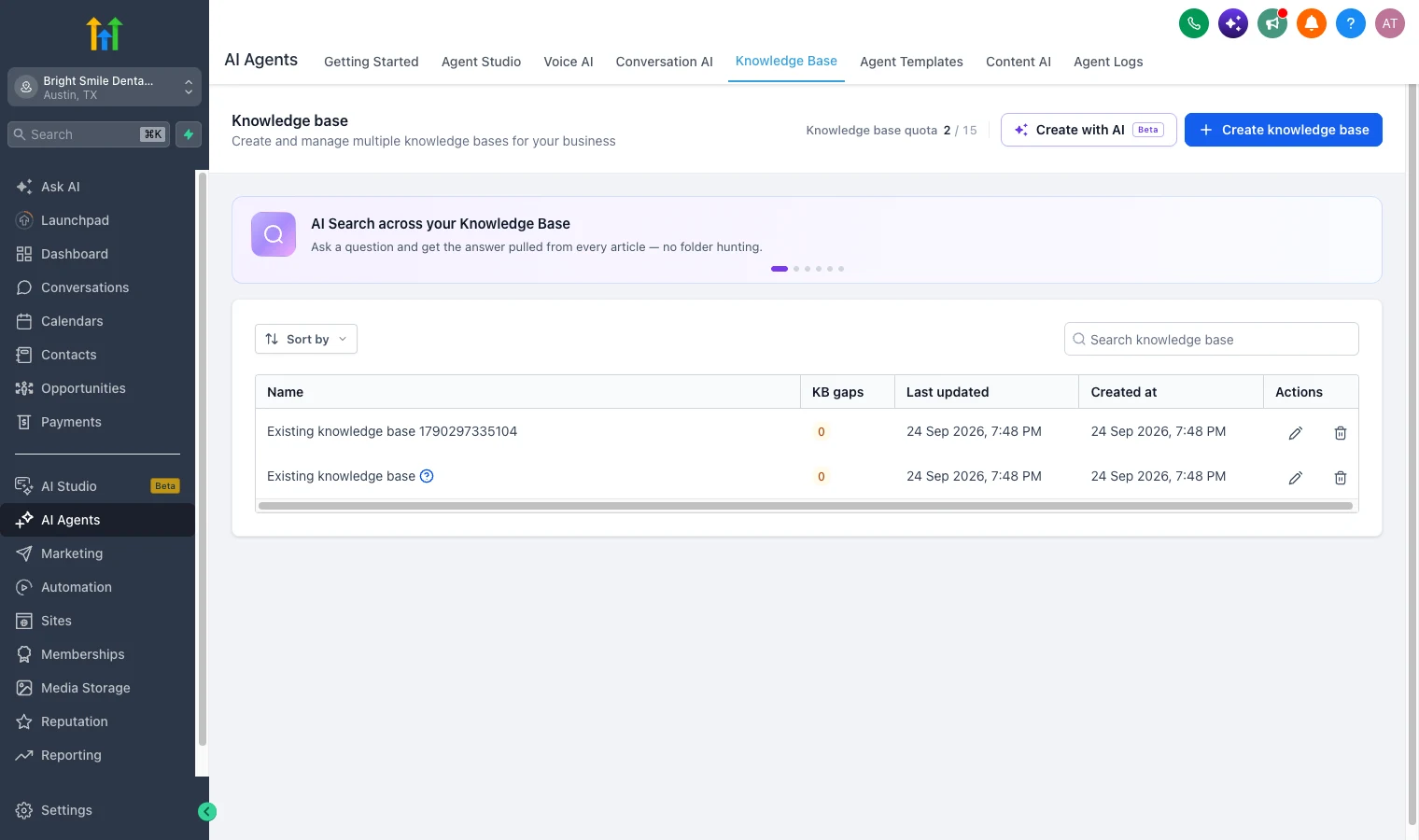Screen dimensions: 1419x840
Task: Click the green lightning quick actions icon
Action: (x=189, y=134)
